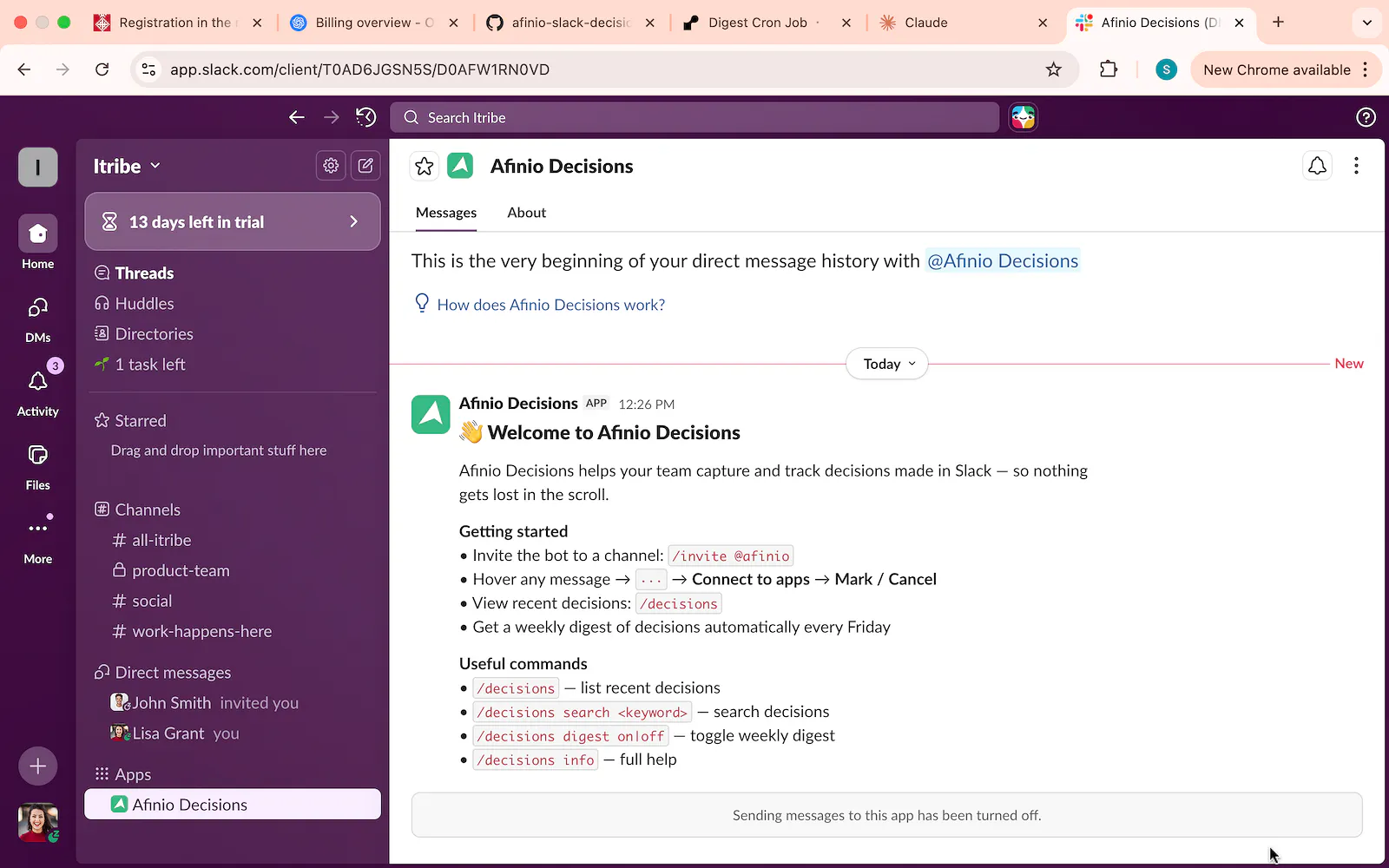
Task: Click the plus create-new button in sidebar
Action: tap(38, 766)
